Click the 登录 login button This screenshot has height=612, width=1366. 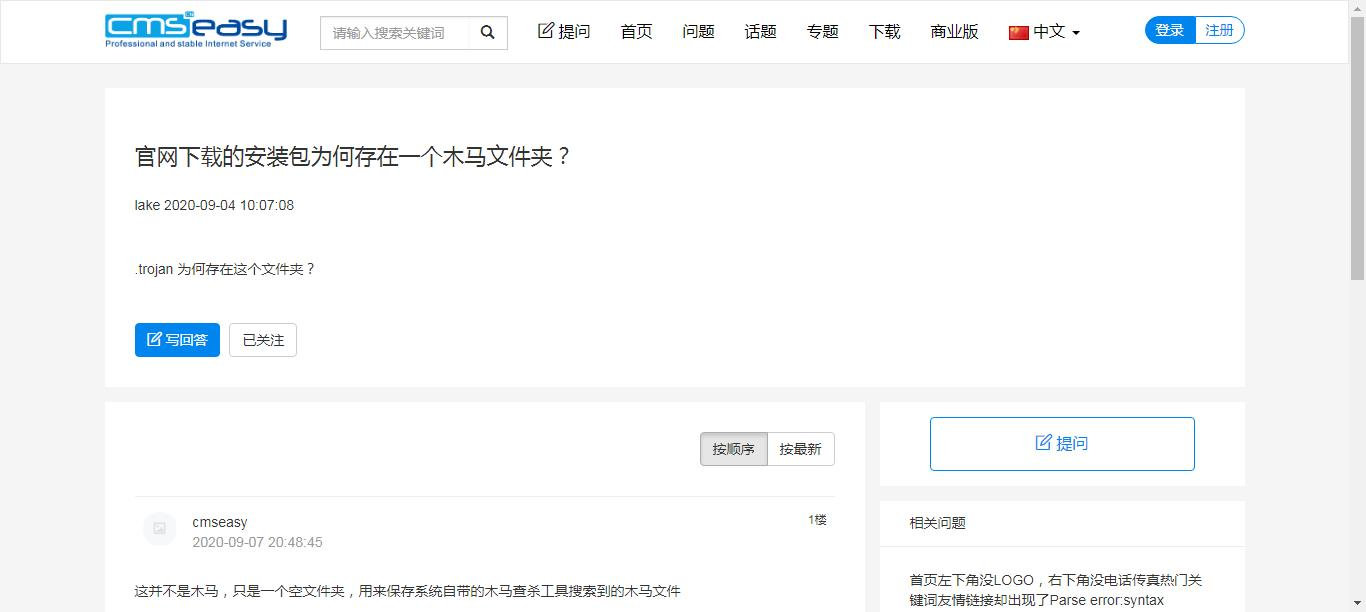coord(1170,30)
